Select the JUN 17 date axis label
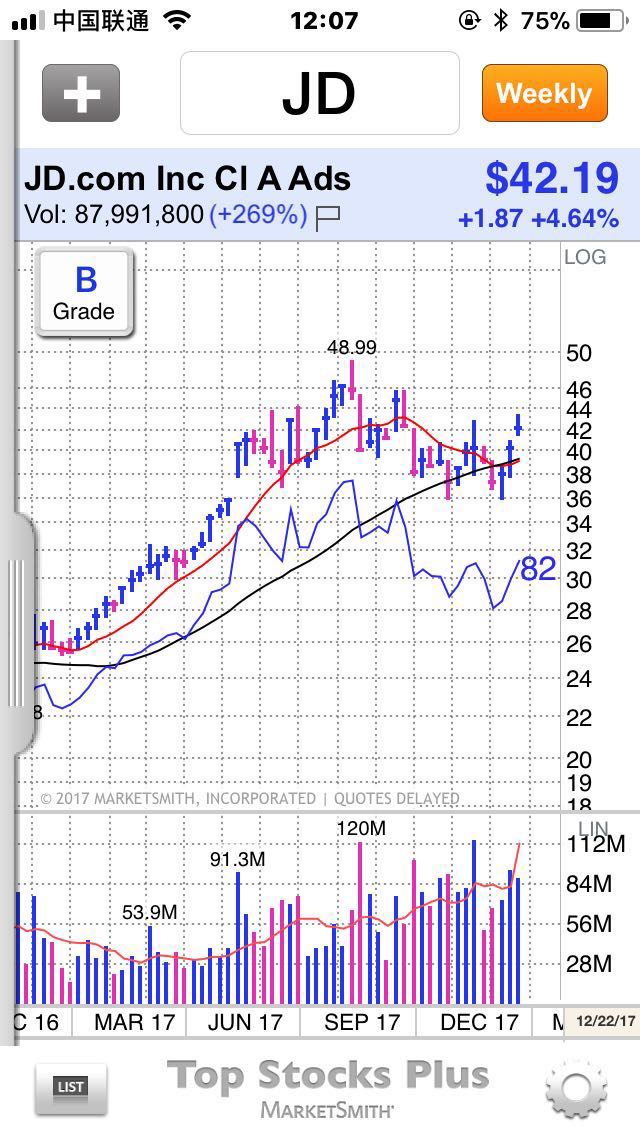The width and height of the screenshot is (640, 1136). (x=245, y=1022)
